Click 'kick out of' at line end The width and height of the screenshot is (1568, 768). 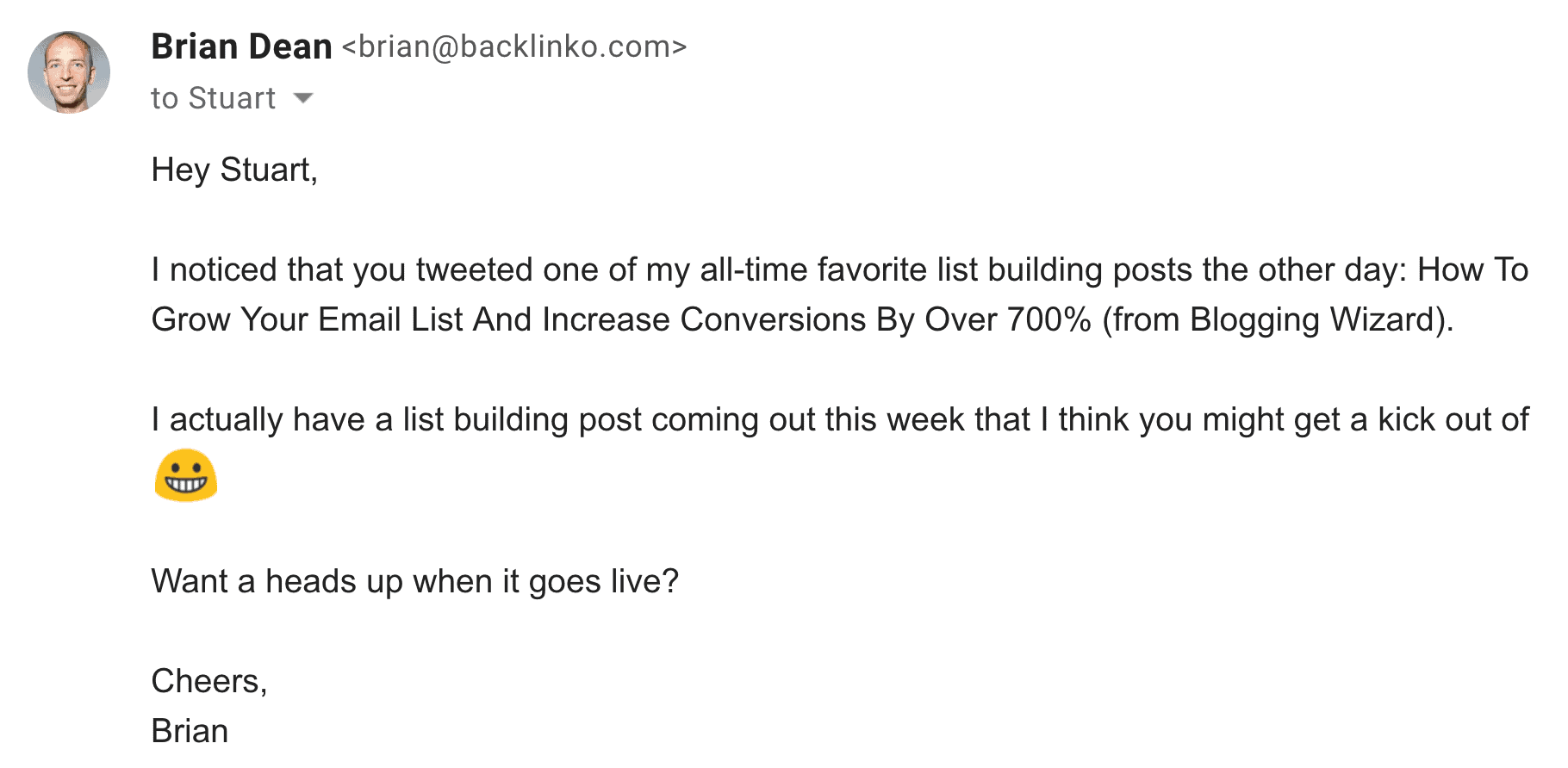pyautogui.click(x=1453, y=419)
